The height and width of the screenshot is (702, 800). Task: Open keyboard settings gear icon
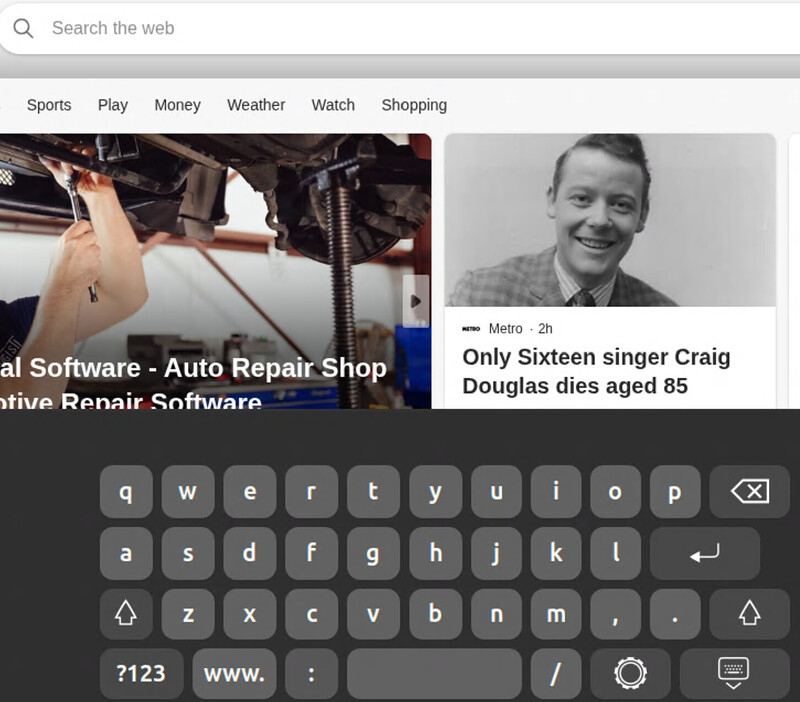pos(630,674)
